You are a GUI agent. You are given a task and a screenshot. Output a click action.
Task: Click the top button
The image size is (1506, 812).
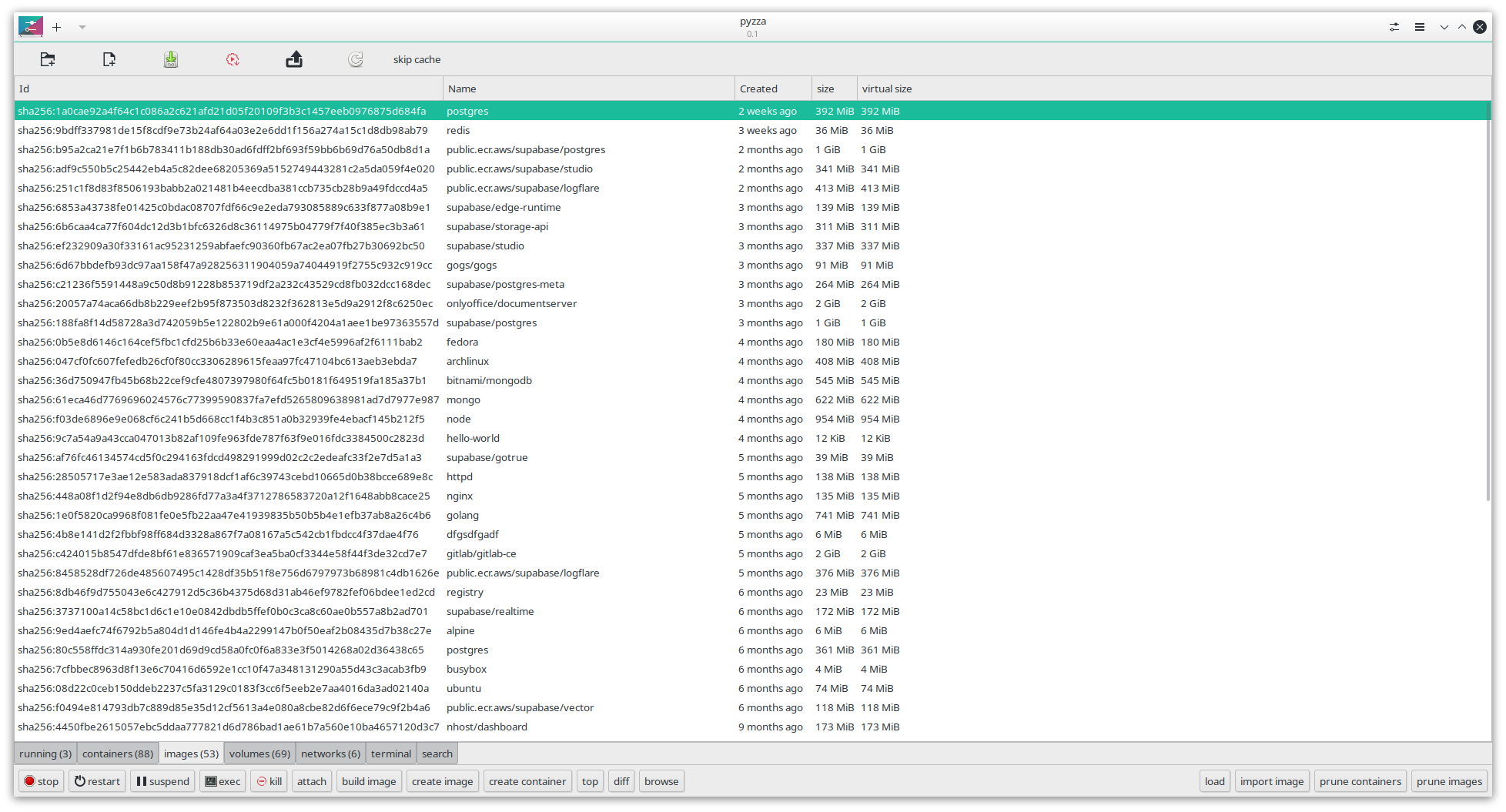[590, 781]
